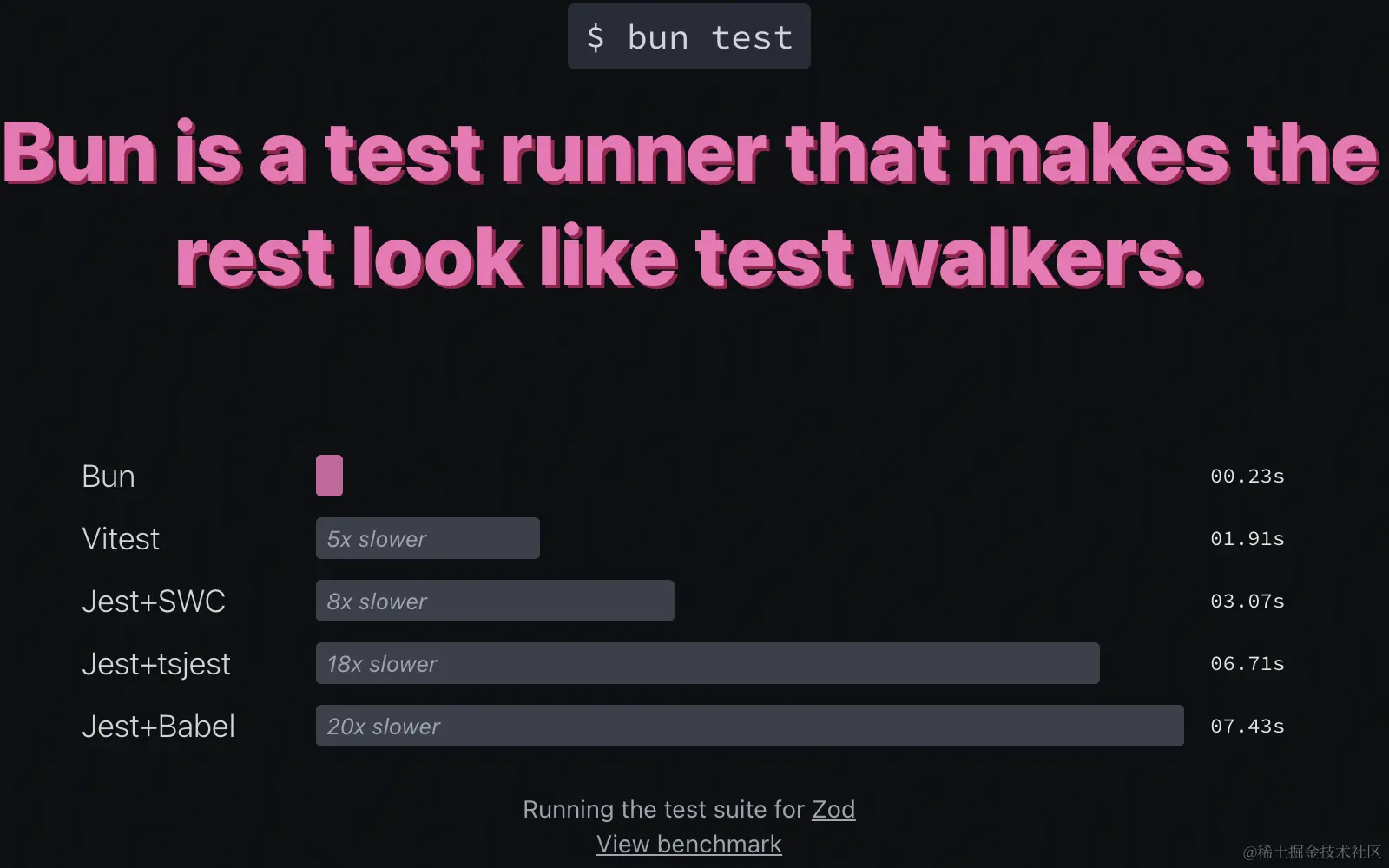Image resolution: width=1389 pixels, height=868 pixels.
Task: Click the 00.23s time value
Action: (1247, 477)
